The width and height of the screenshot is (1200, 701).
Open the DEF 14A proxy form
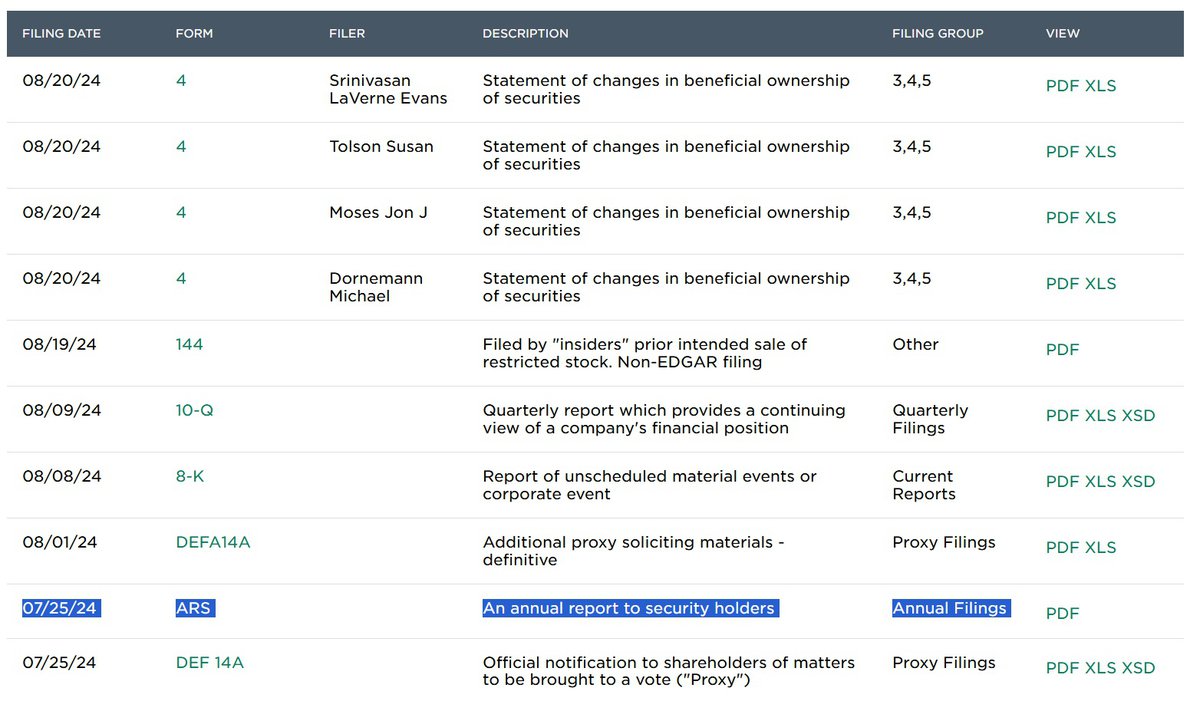point(210,663)
